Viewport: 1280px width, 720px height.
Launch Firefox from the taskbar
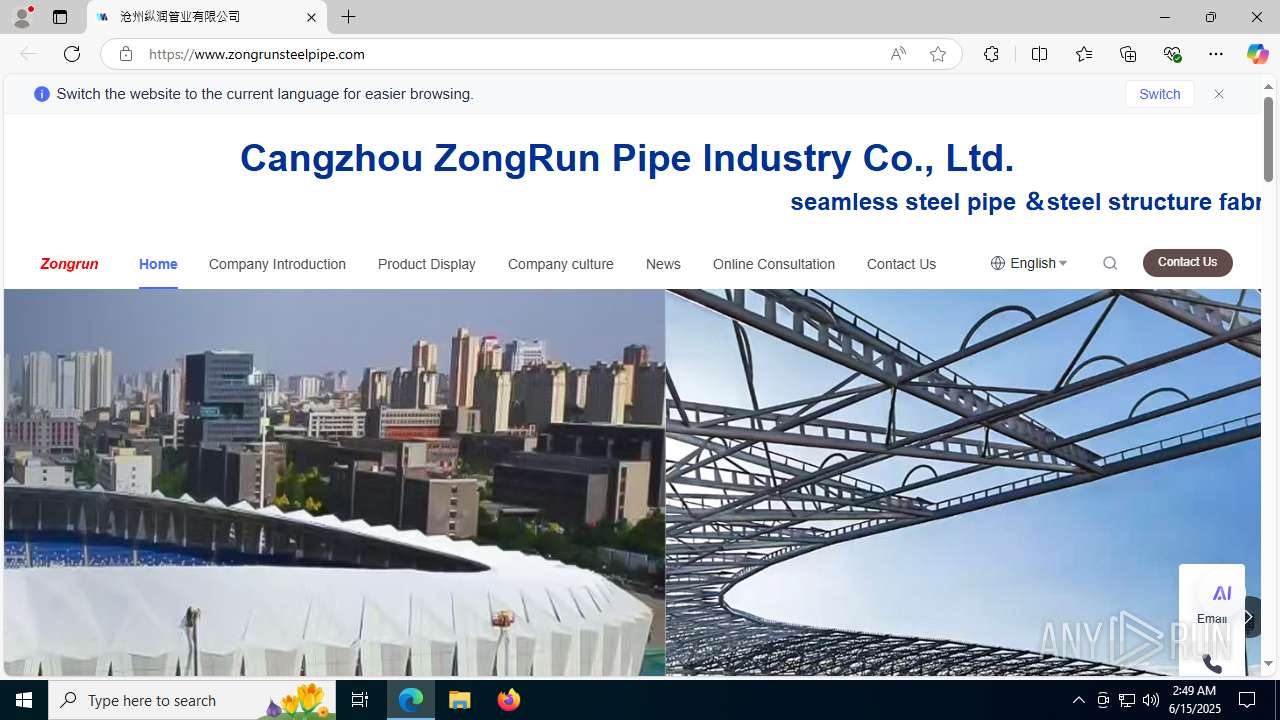tap(508, 700)
